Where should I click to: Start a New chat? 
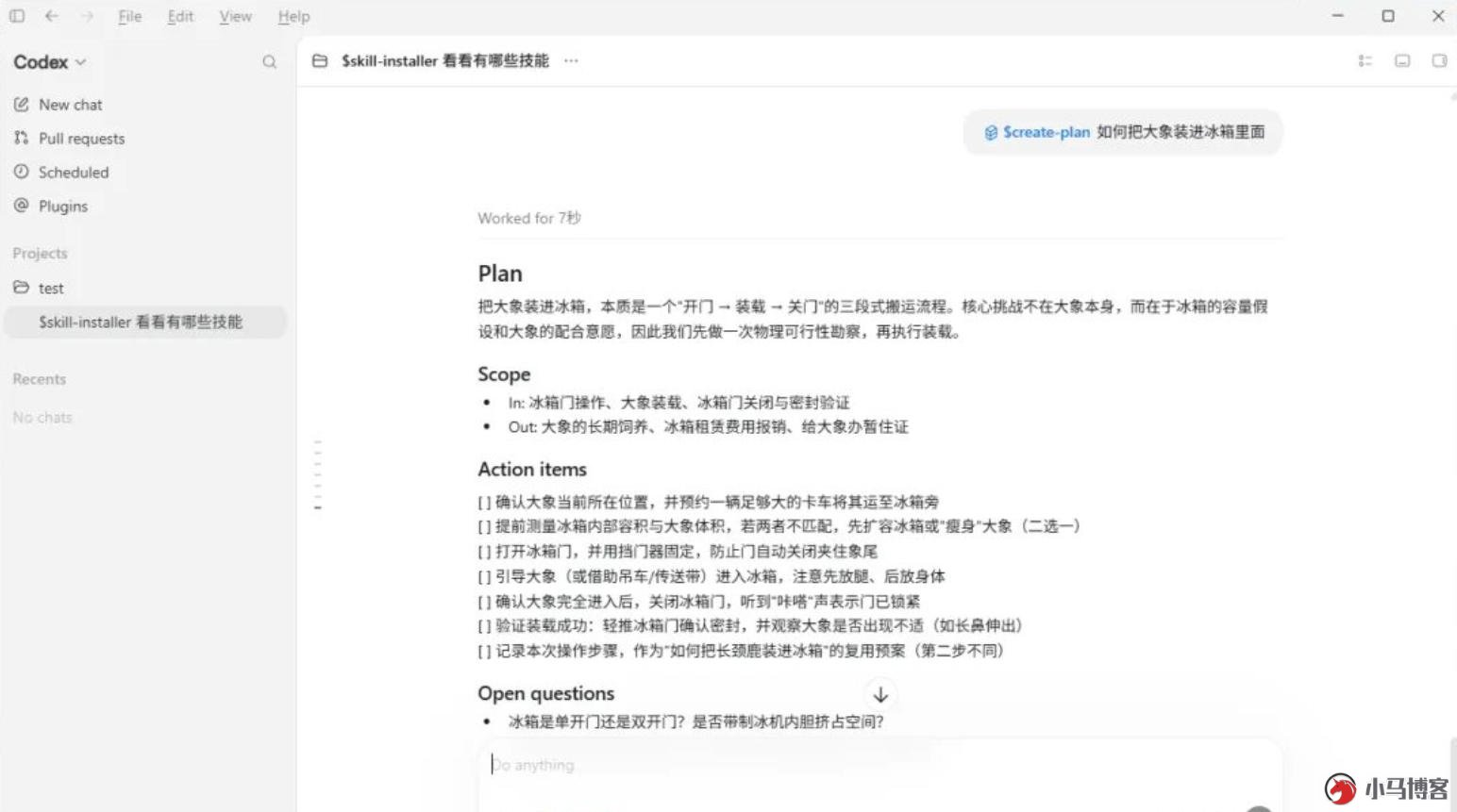pos(59,105)
